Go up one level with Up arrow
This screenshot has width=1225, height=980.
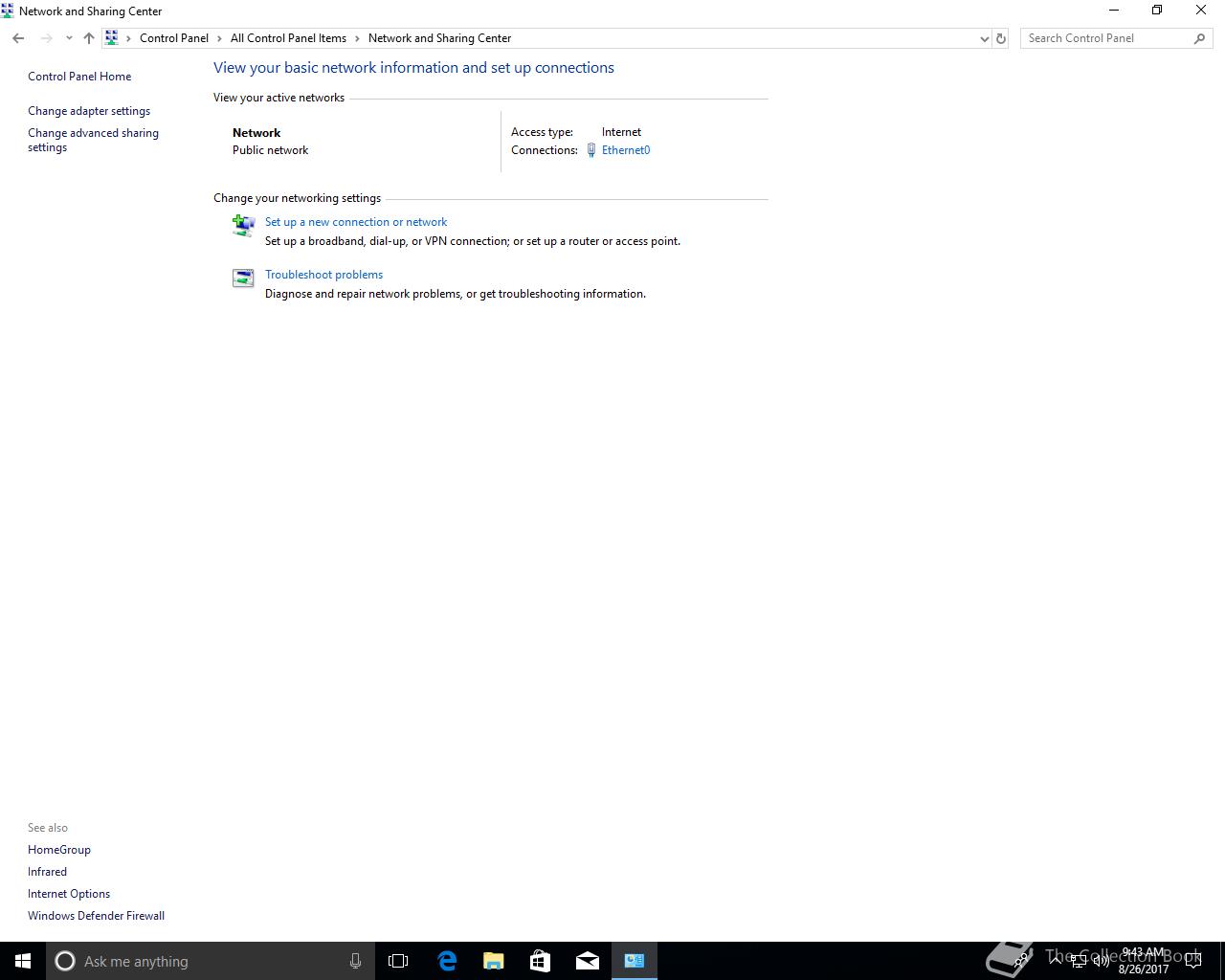(x=89, y=38)
